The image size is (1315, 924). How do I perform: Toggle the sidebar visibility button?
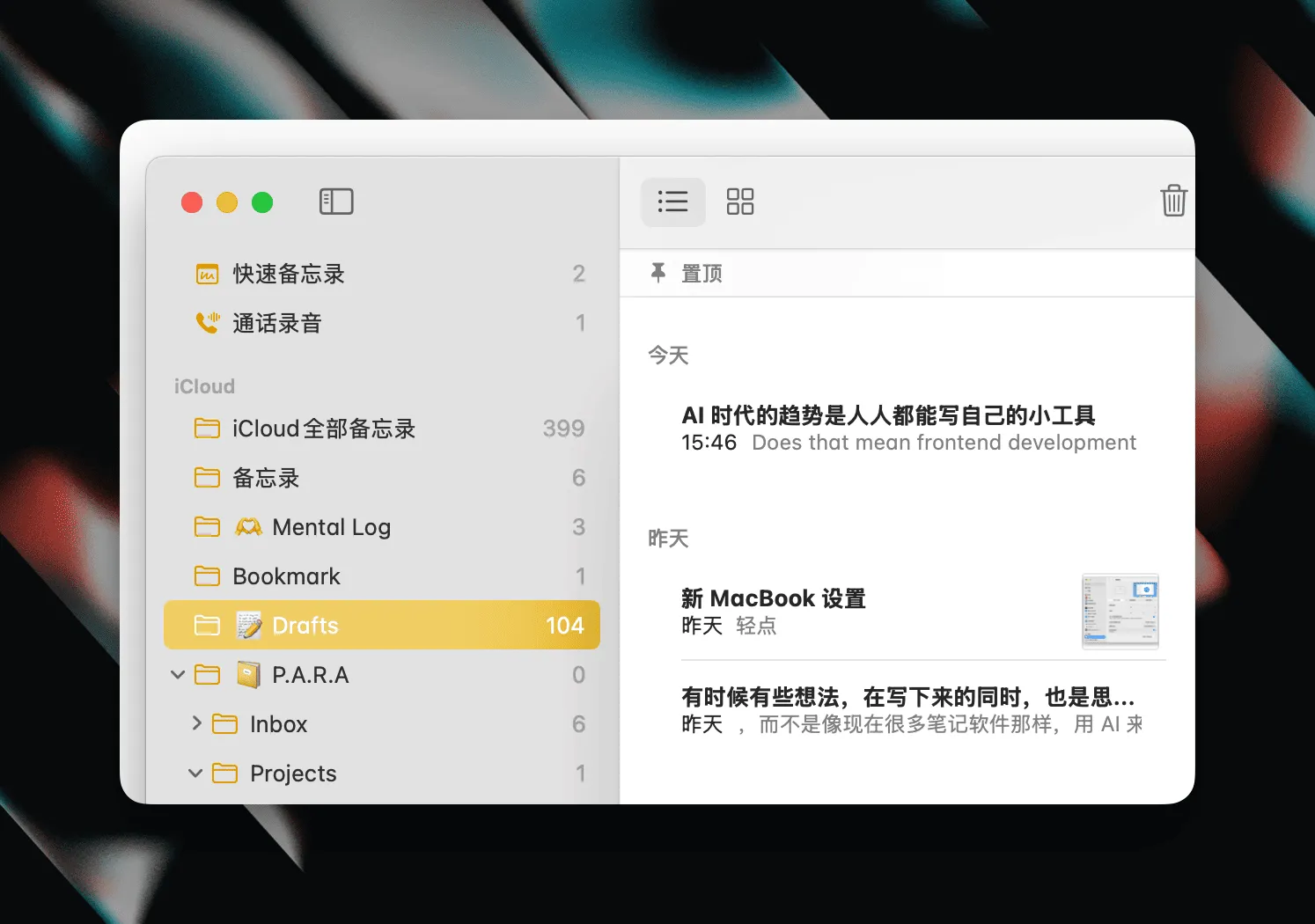click(x=335, y=202)
